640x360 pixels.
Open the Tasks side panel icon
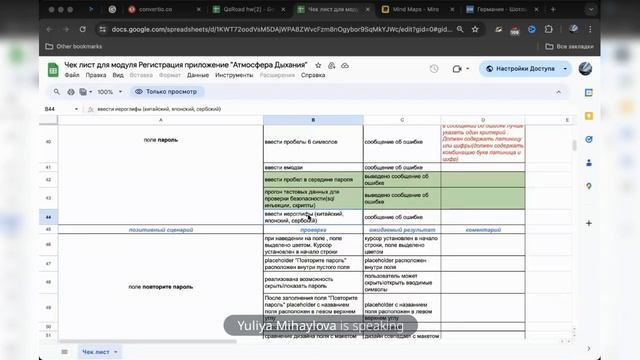coord(589,139)
